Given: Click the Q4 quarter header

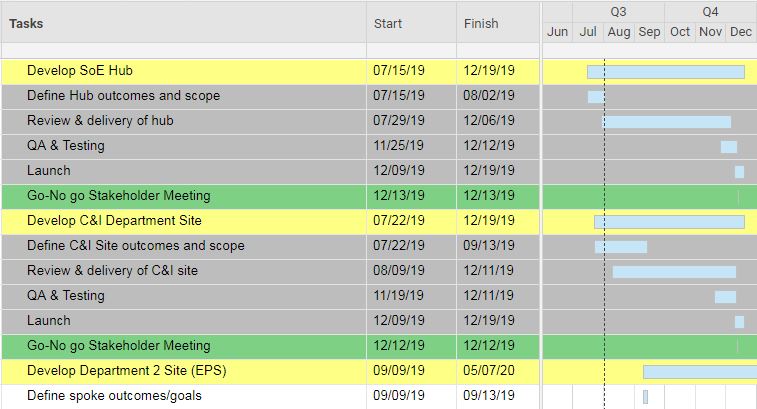Looking at the screenshot, I should pos(711,12).
